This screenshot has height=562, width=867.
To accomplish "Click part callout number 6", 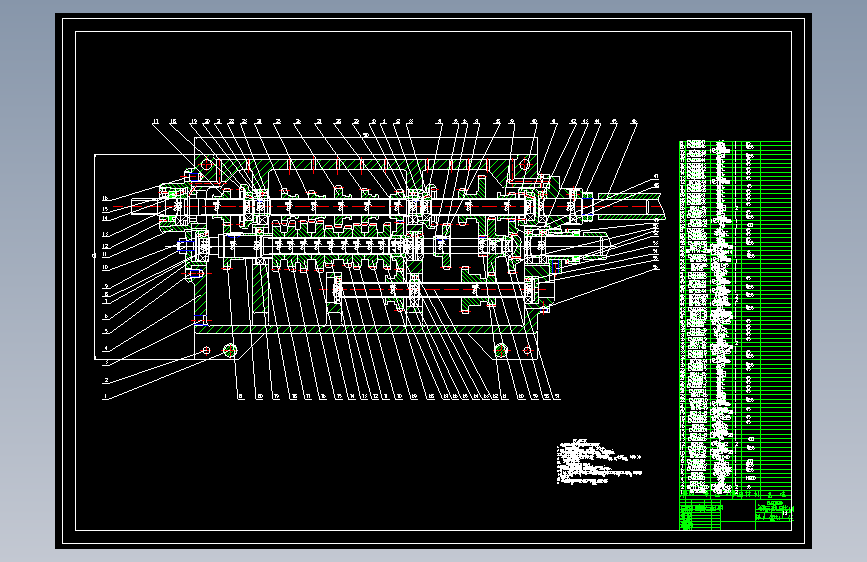I will (106, 316).
